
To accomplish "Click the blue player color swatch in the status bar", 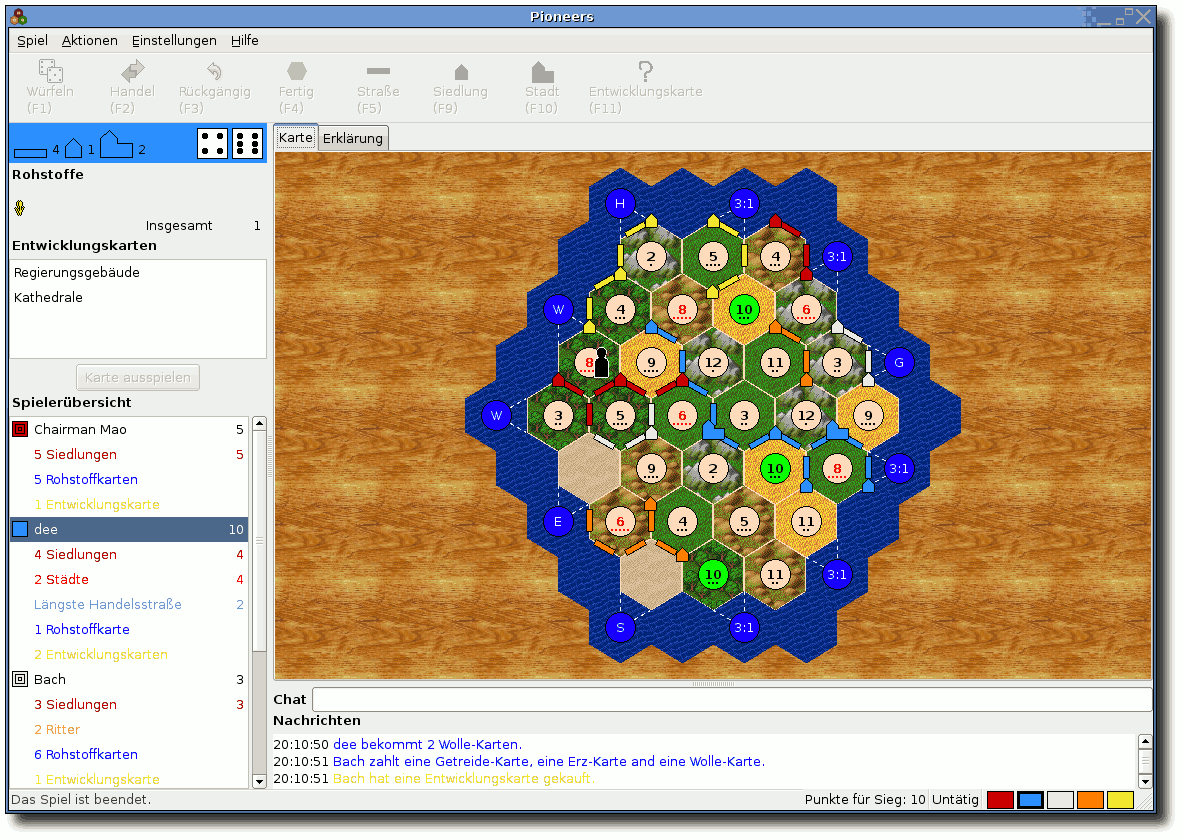I will coord(1030,800).
